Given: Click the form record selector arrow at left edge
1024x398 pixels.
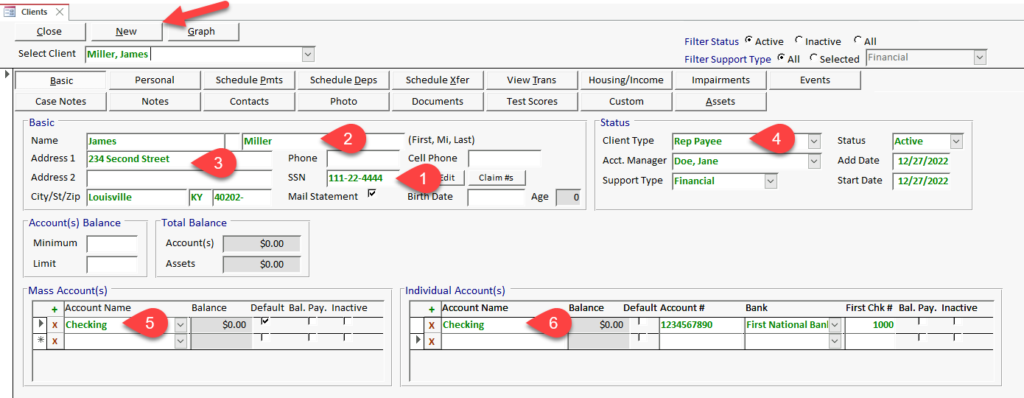Looking at the screenshot, I should [x=7, y=75].
